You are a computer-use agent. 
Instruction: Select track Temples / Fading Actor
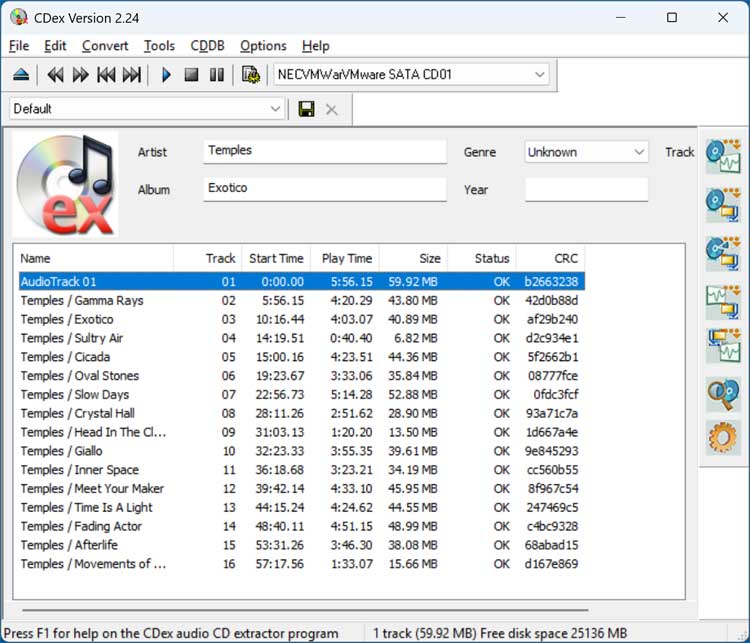point(302,526)
